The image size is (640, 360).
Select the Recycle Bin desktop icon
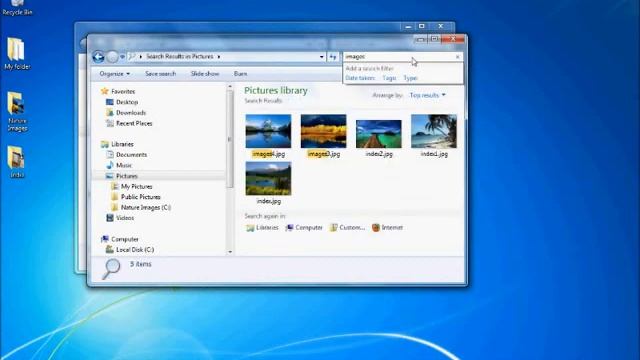coord(17,8)
